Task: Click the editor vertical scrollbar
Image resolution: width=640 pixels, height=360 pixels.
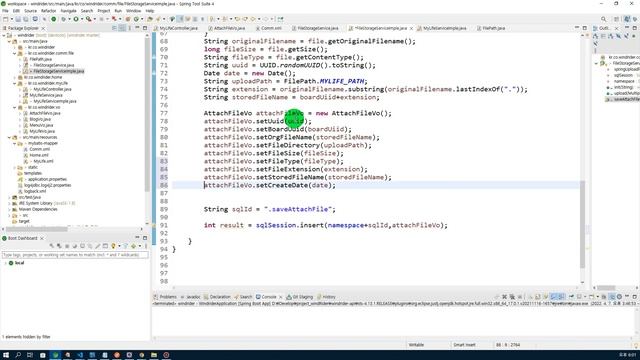Action: (582, 224)
